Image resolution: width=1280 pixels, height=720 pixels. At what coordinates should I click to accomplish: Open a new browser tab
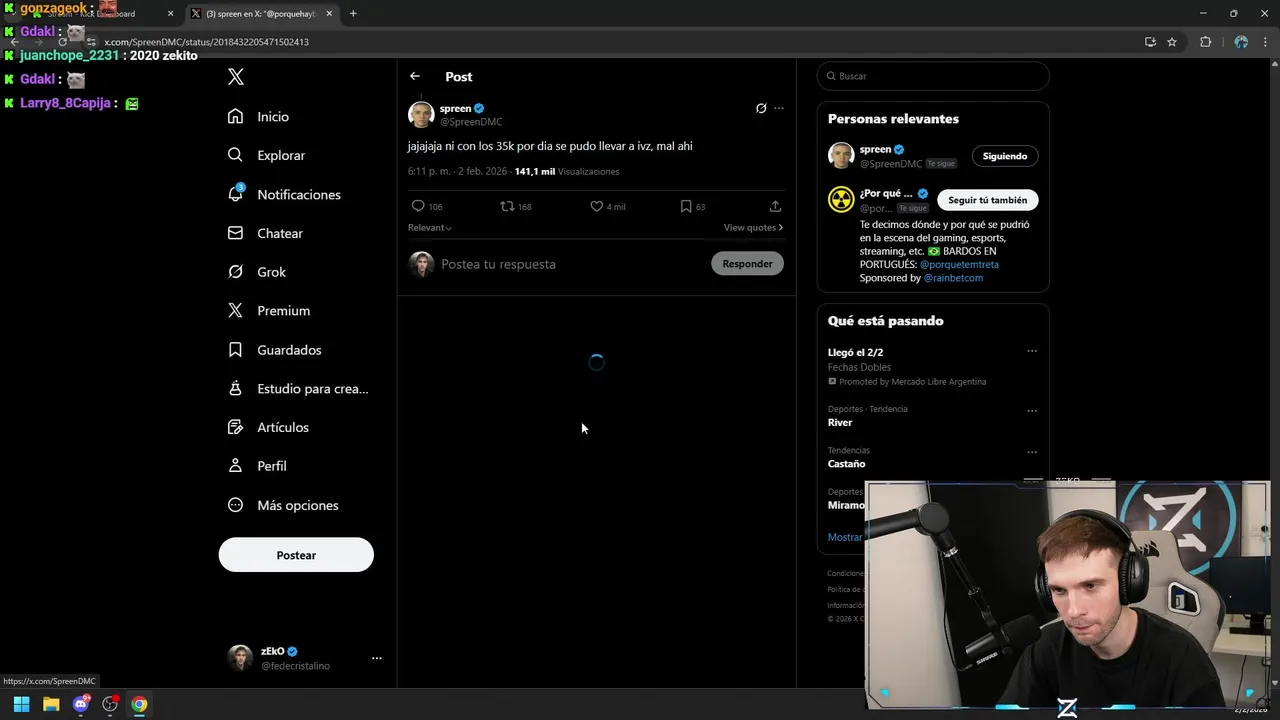click(353, 14)
